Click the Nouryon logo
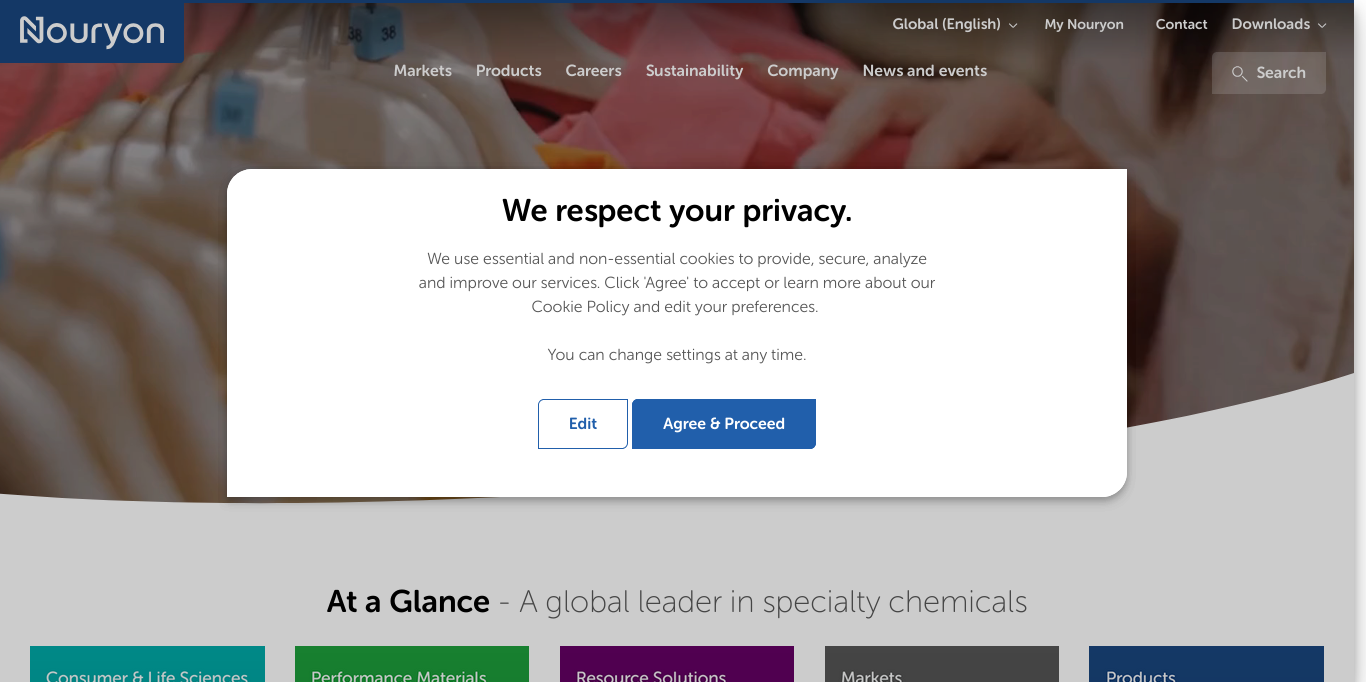 click(x=92, y=32)
